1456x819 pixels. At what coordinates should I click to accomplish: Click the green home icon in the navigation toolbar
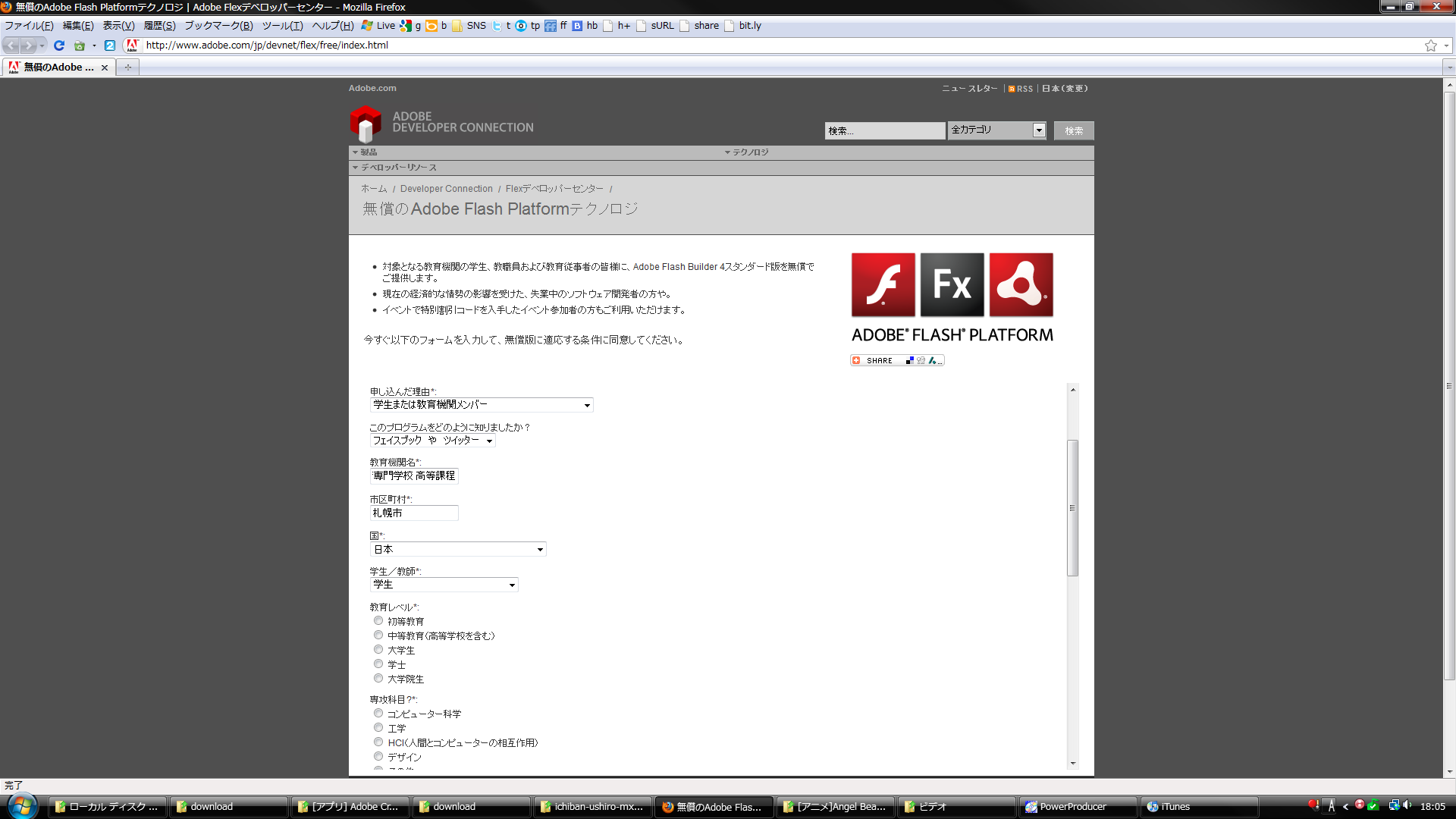coord(79,45)
